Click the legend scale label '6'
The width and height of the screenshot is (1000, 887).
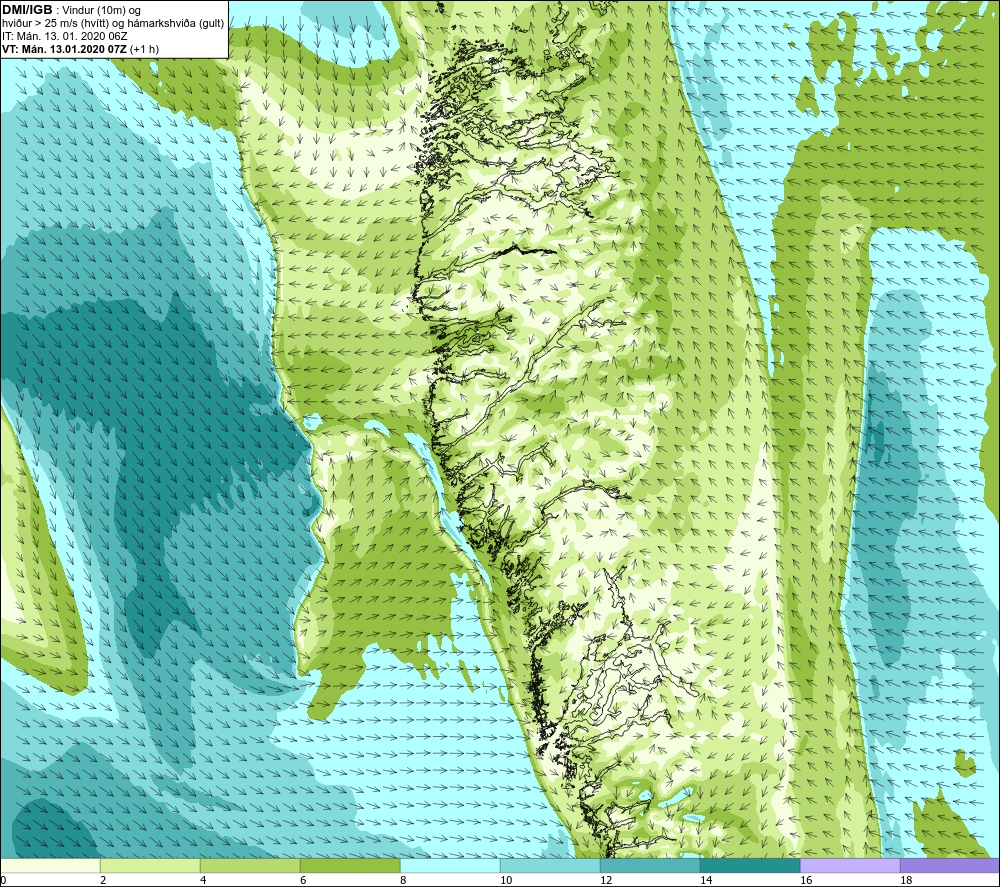(303, 881)
